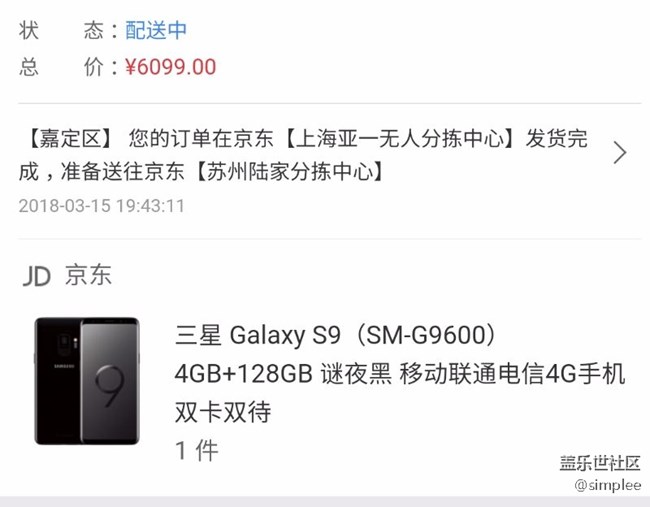Click 苏州陆家分拣中心 destination text
This screenshot has width=650, height=507.
point(289,172)
